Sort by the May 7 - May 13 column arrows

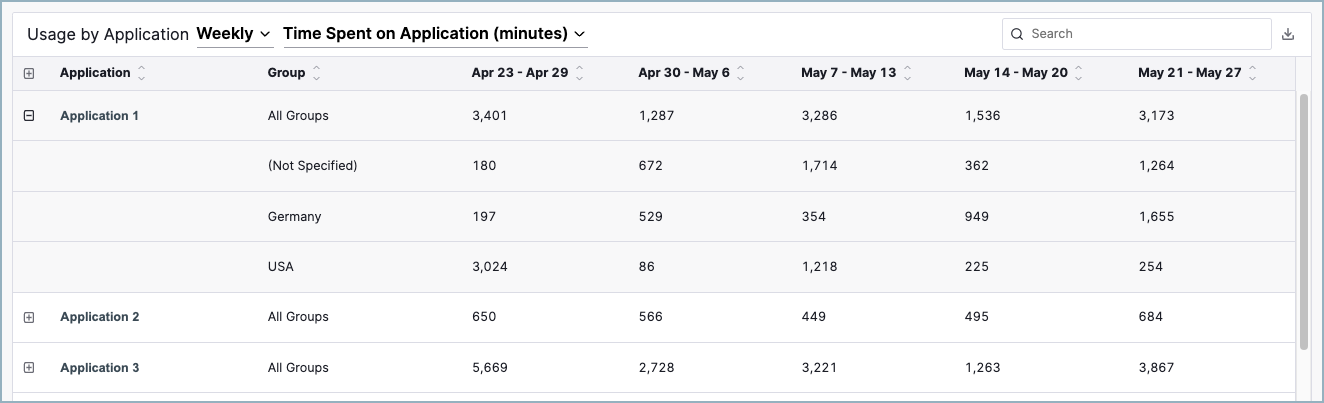[907, 73]
